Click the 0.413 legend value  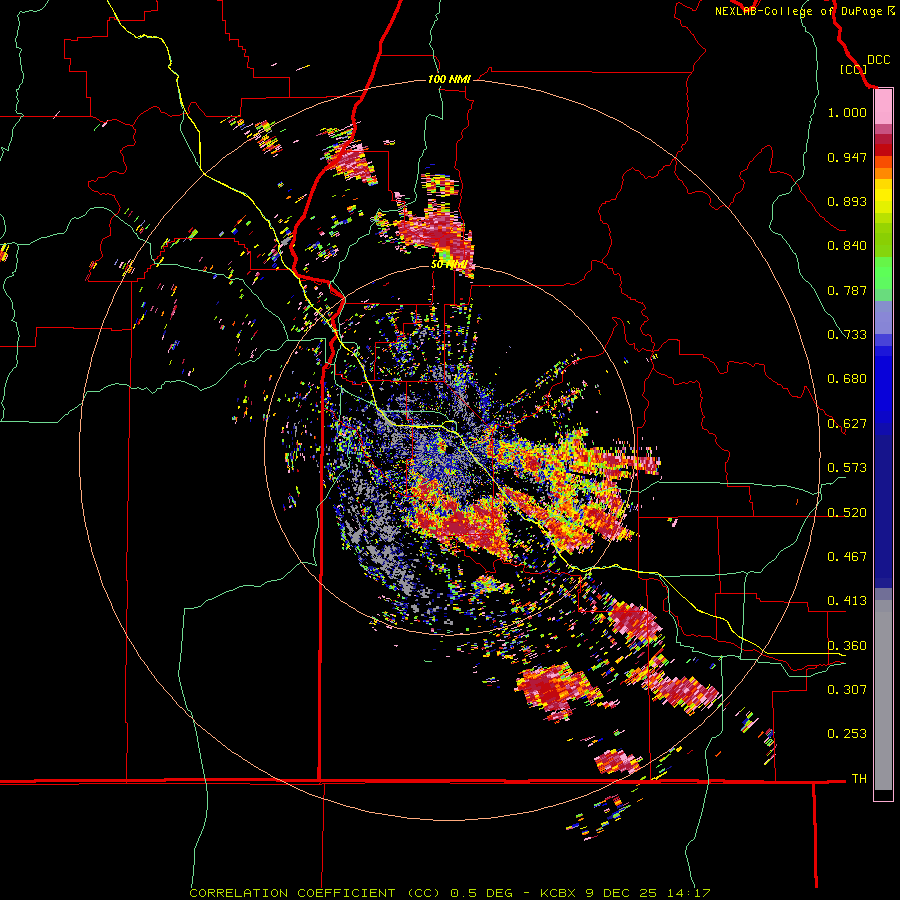point(847,601)
